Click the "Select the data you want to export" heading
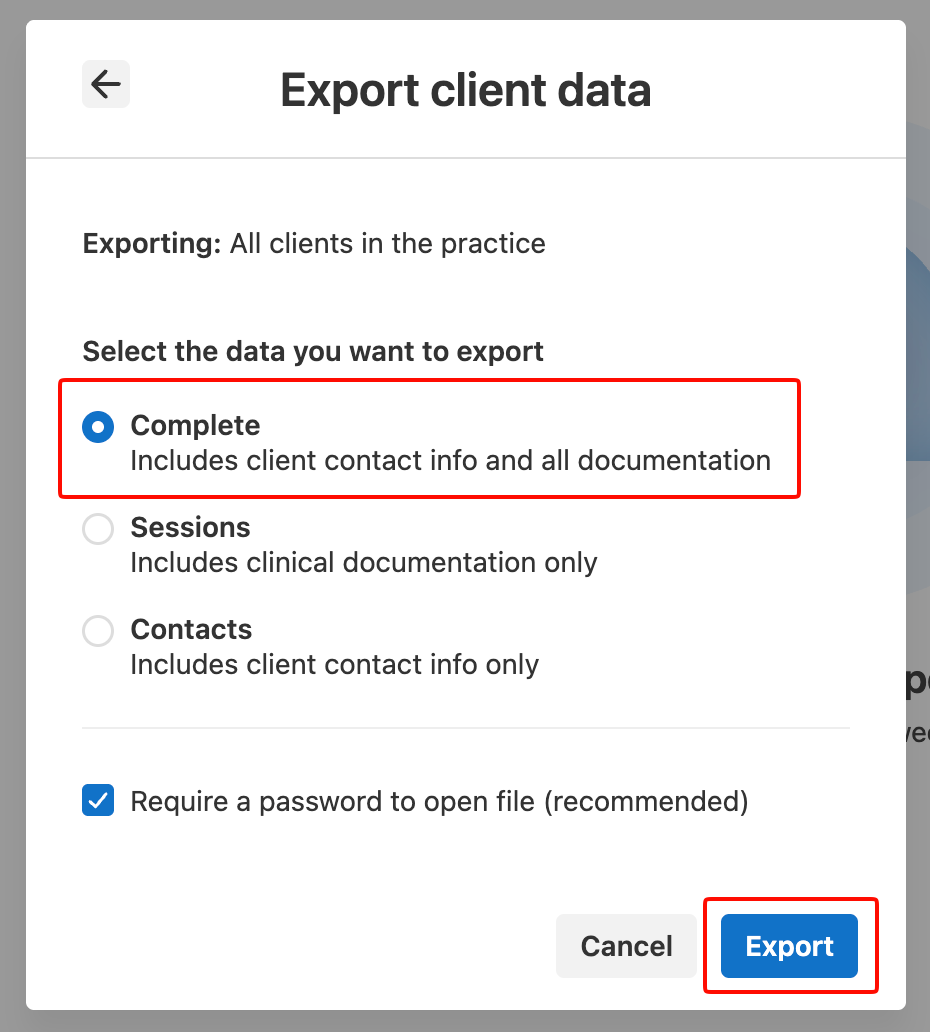This screenshot has width=930, height=1032. (313, 351)
